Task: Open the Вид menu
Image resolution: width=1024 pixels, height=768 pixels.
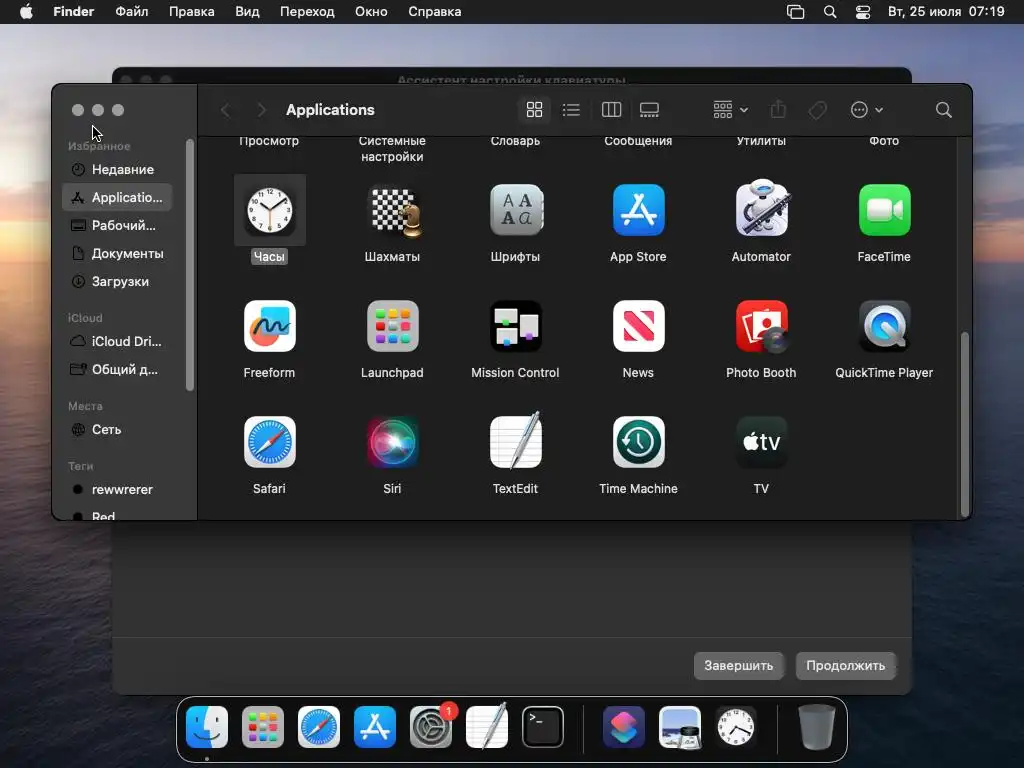Action: pyautogui.click(x=247, y=12)
